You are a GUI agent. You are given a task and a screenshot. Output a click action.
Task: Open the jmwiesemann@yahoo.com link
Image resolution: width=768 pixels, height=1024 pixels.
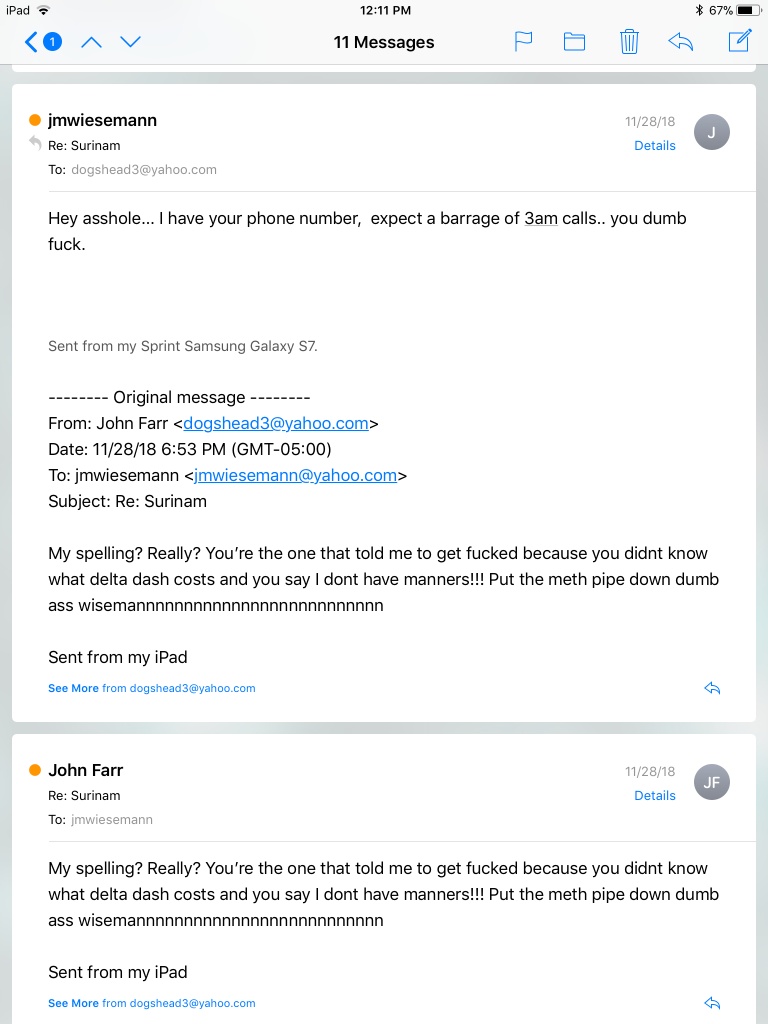pos(295,475)
